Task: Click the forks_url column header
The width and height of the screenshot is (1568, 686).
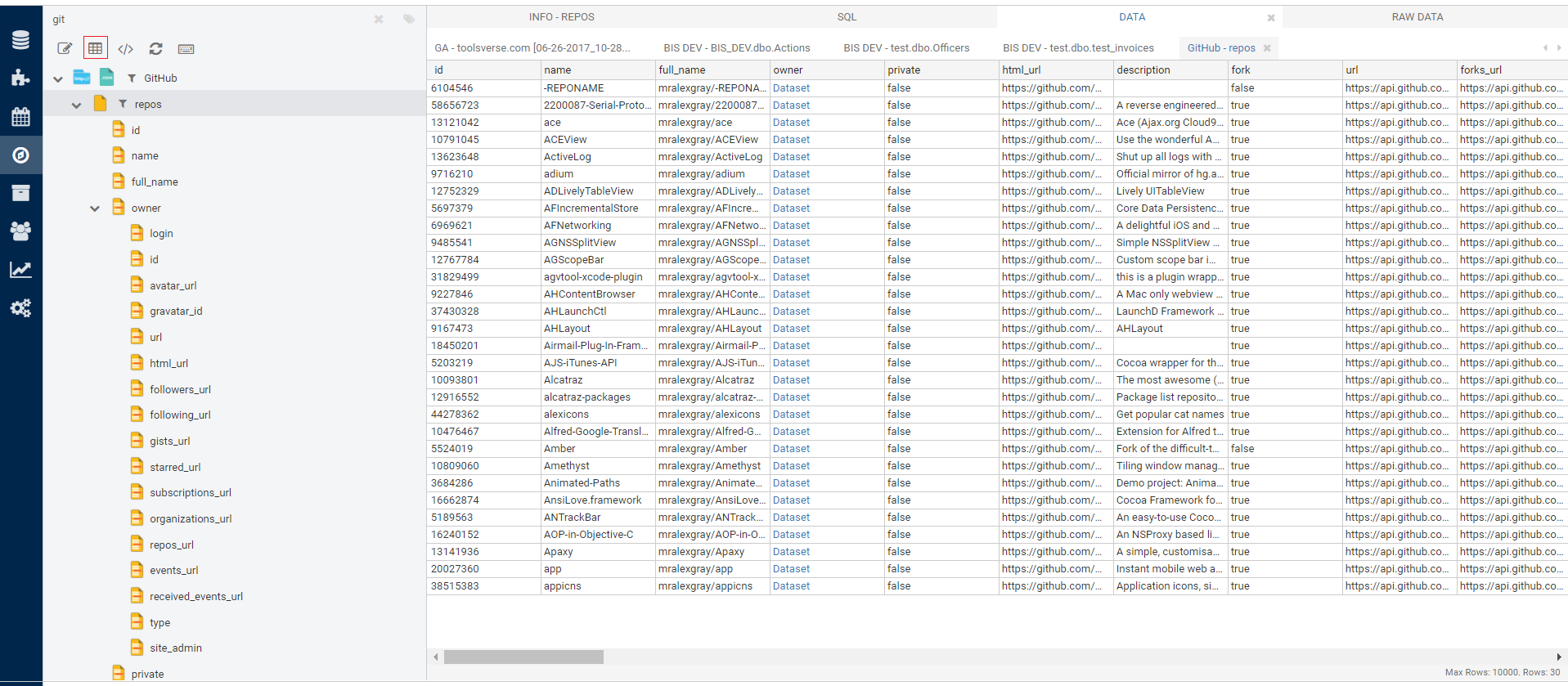Action: tap(1512, 70)
